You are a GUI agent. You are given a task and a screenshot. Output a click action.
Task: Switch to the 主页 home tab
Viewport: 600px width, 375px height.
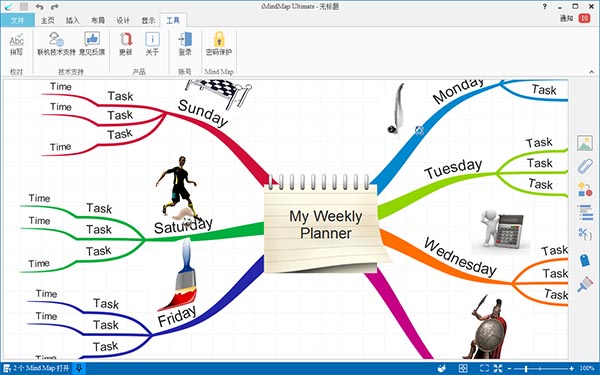click(47, 20)
